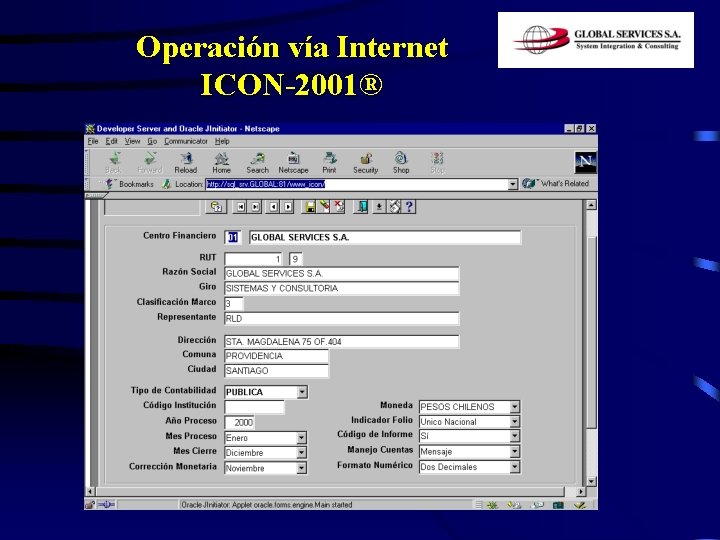Open Corrección Monetaria Noviembre dropdown
The height and width of the screenshot is (540, 720).
[x=301, y=468]
